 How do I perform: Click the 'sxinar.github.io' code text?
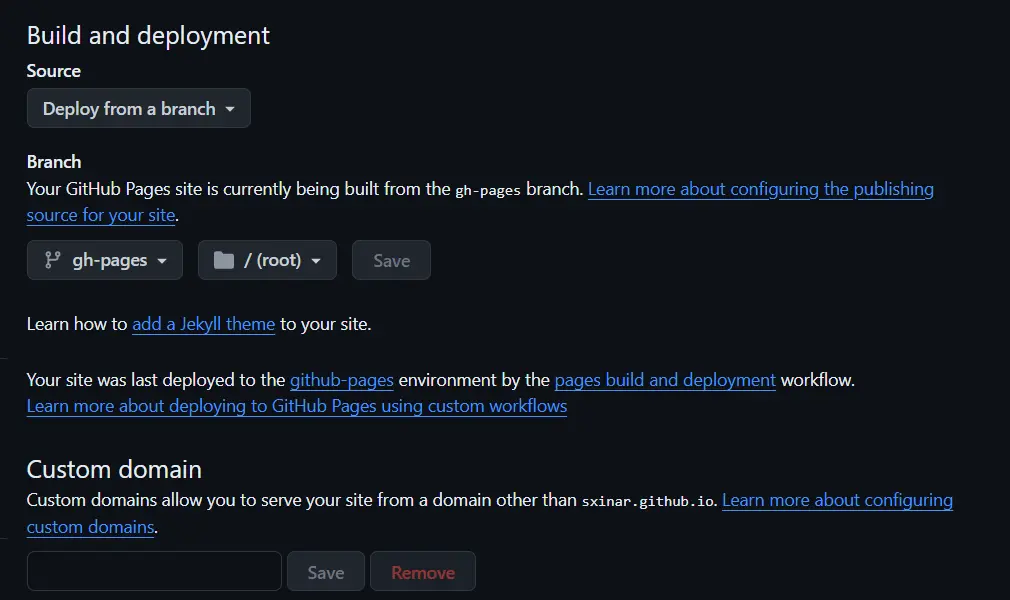click(x=648, y=501)
